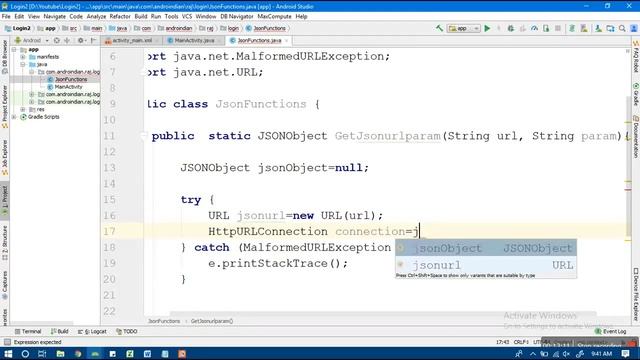The height and width of the screenshot is (360, 640).
Task: Collapse the app module tree node
Action: [x=14, y=49]
